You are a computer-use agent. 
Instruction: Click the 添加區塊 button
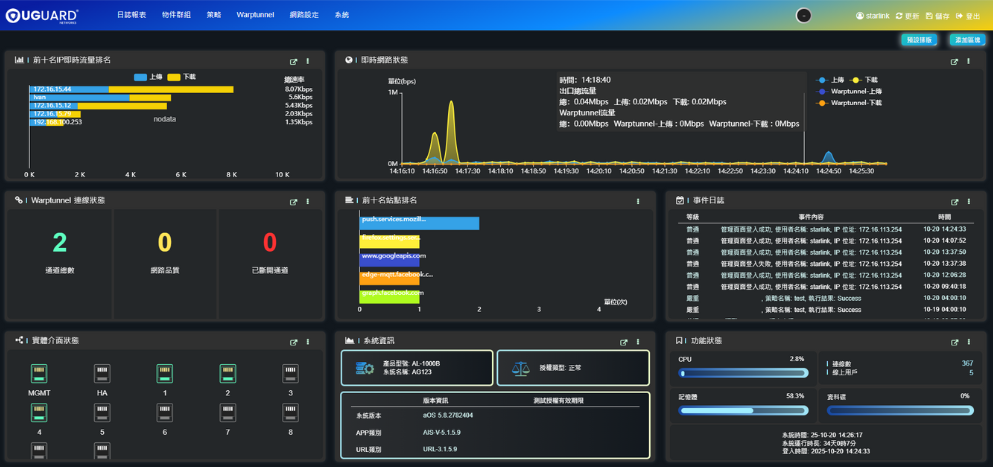tap(966, 40)
